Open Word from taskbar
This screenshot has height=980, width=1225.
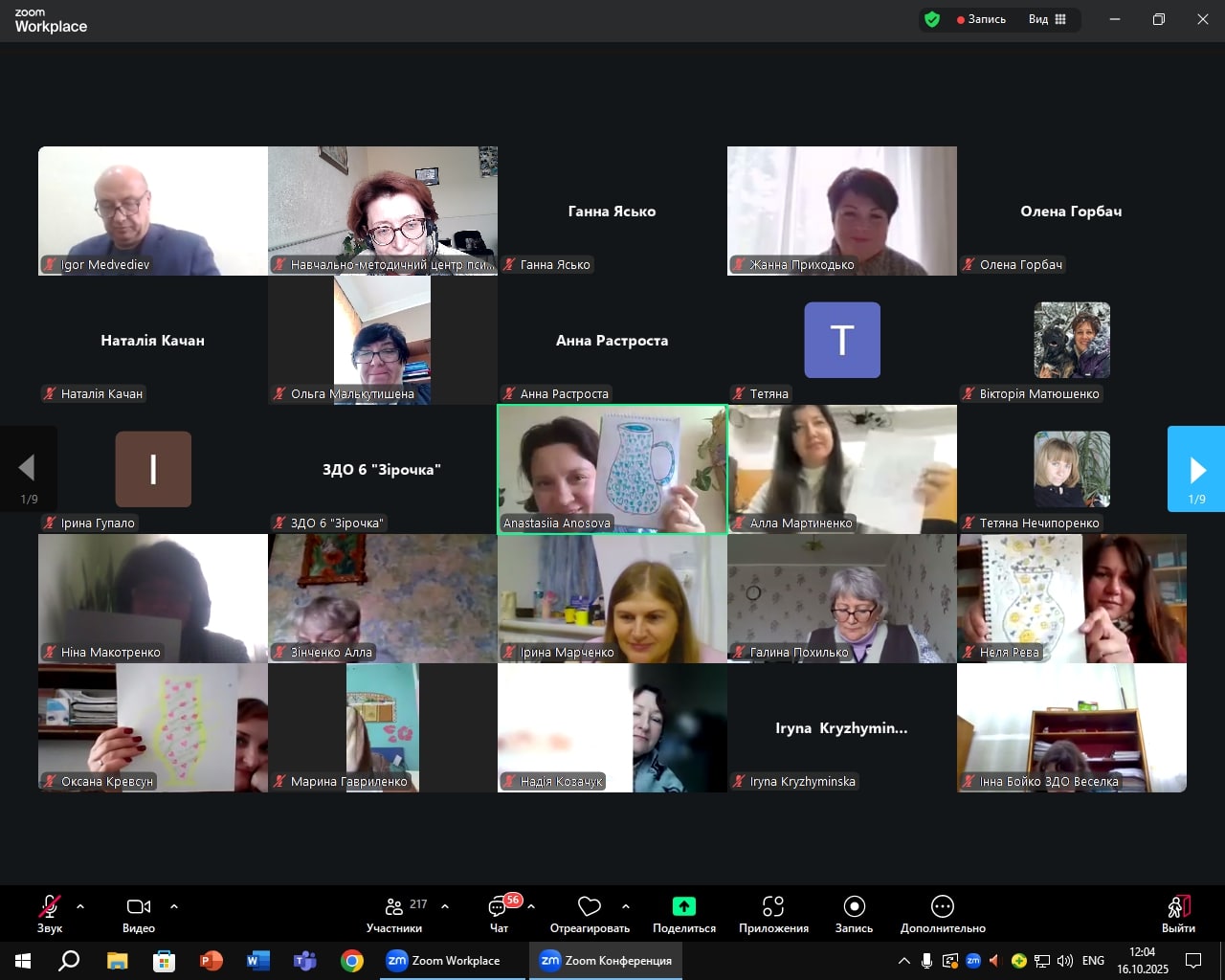[257, 961]
